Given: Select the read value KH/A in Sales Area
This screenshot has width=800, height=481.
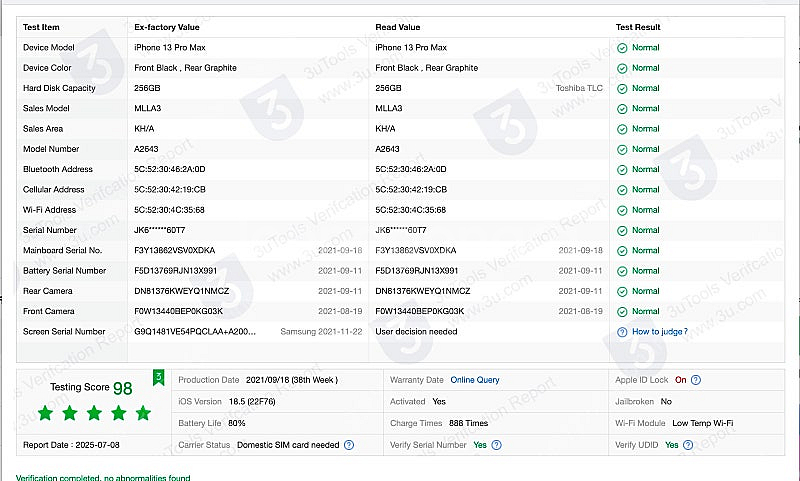Looking at the screenshot, I should pos(385,129).
